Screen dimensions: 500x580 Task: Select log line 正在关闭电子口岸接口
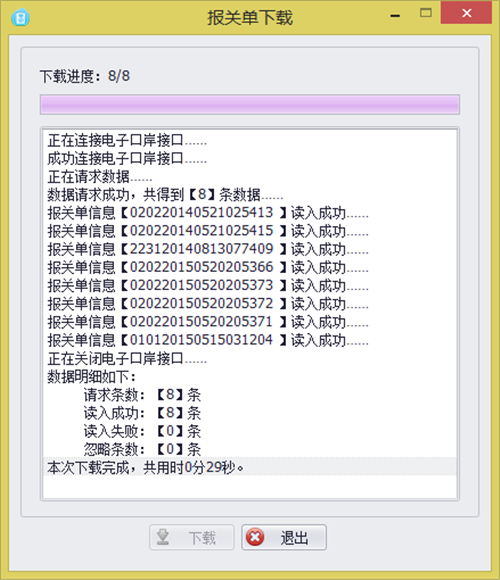(127, 358)
